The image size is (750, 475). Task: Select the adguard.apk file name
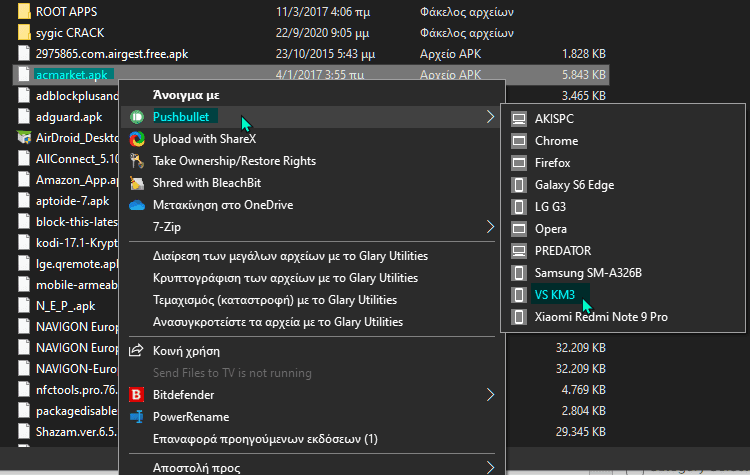point(69,117)
